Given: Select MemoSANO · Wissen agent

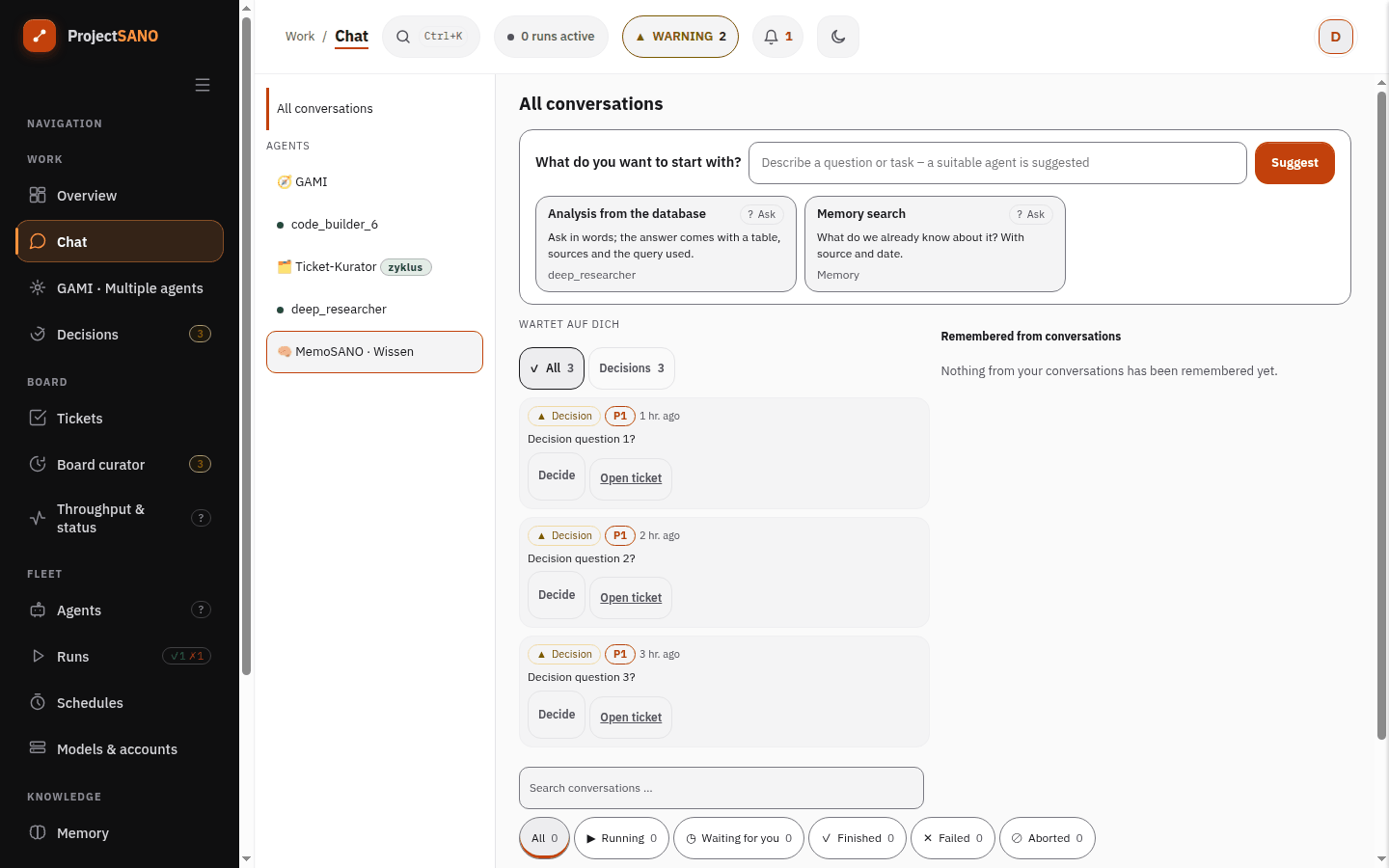Looking at the screenshot, I should pos(374,352).
